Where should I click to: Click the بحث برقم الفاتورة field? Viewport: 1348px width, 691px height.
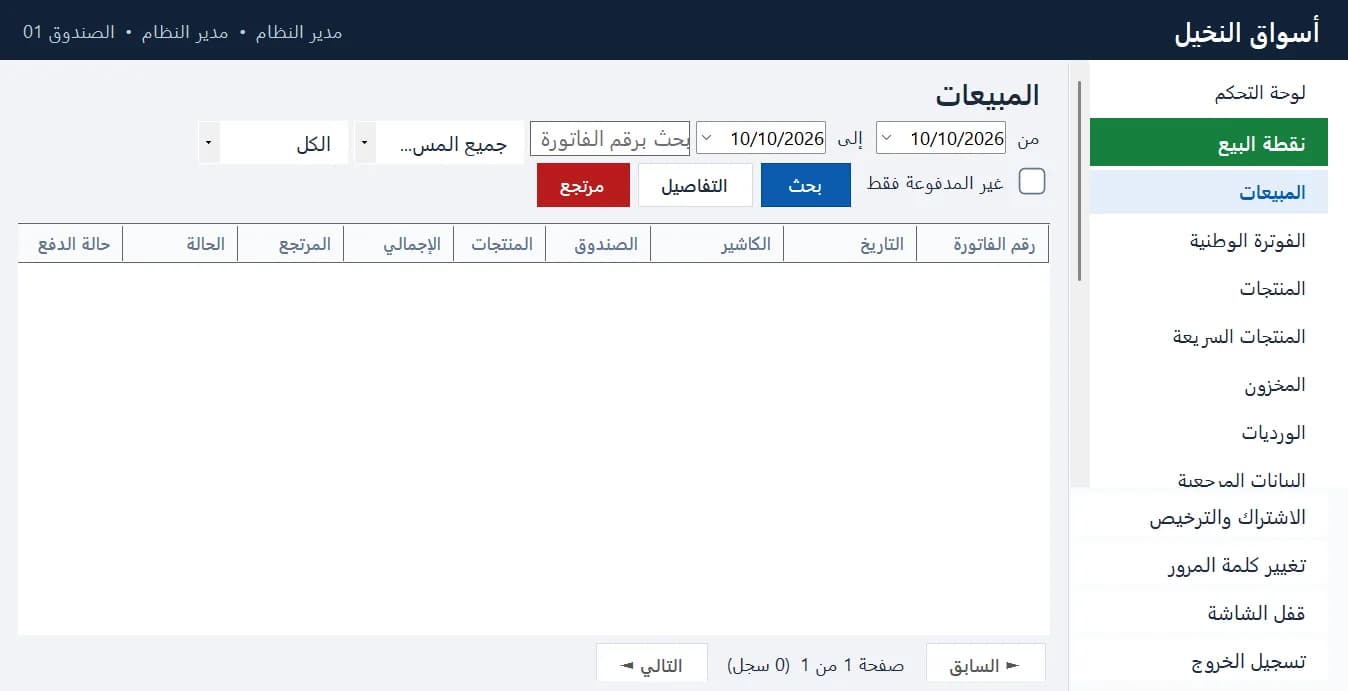point(610,139)
